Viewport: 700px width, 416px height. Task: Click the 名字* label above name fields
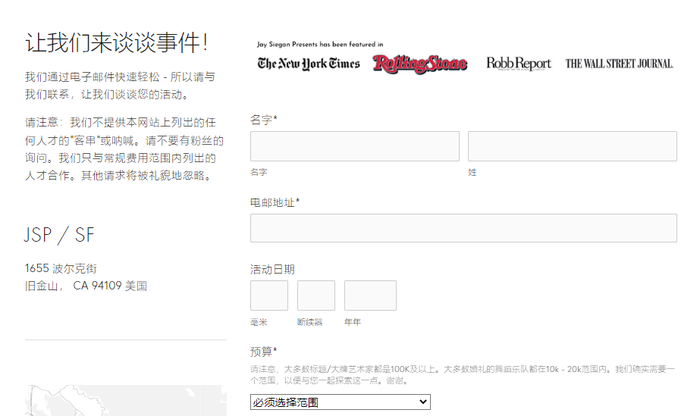(264, 120)
